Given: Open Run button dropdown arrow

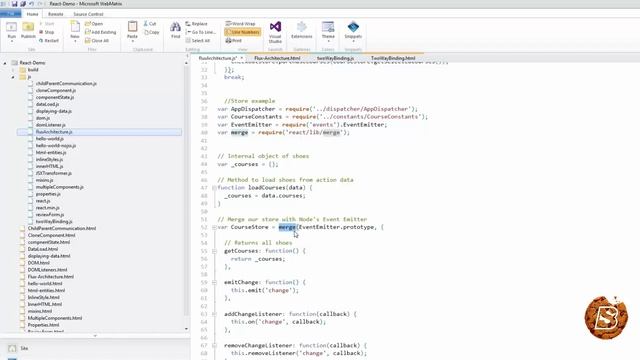Looking at the screenshot, I should pos(11,42).
